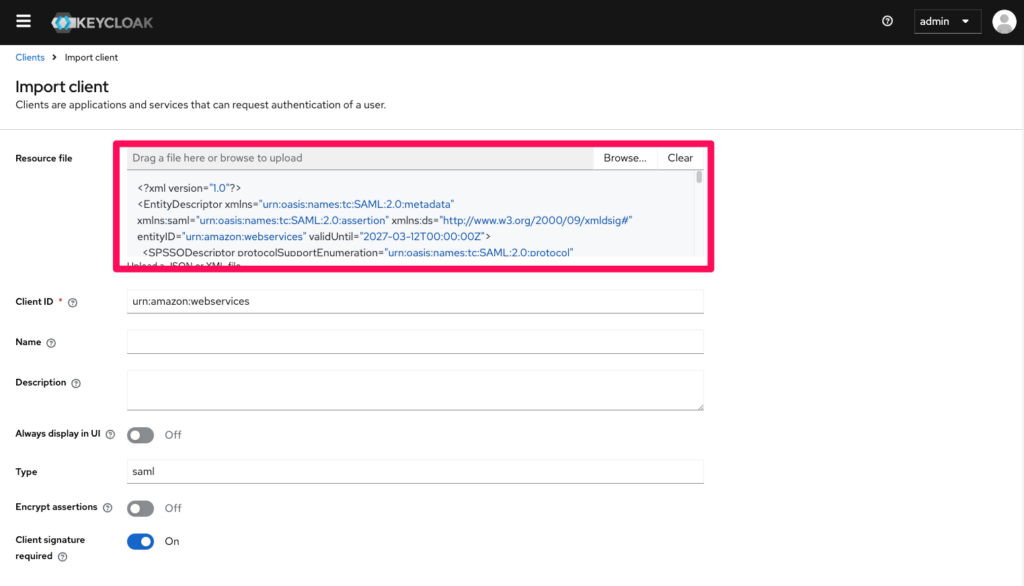Image resolution: width=1024 pixels, height=586 pixels.
Task: Enable the Always display in UI toggle
Action: point(141,435)
